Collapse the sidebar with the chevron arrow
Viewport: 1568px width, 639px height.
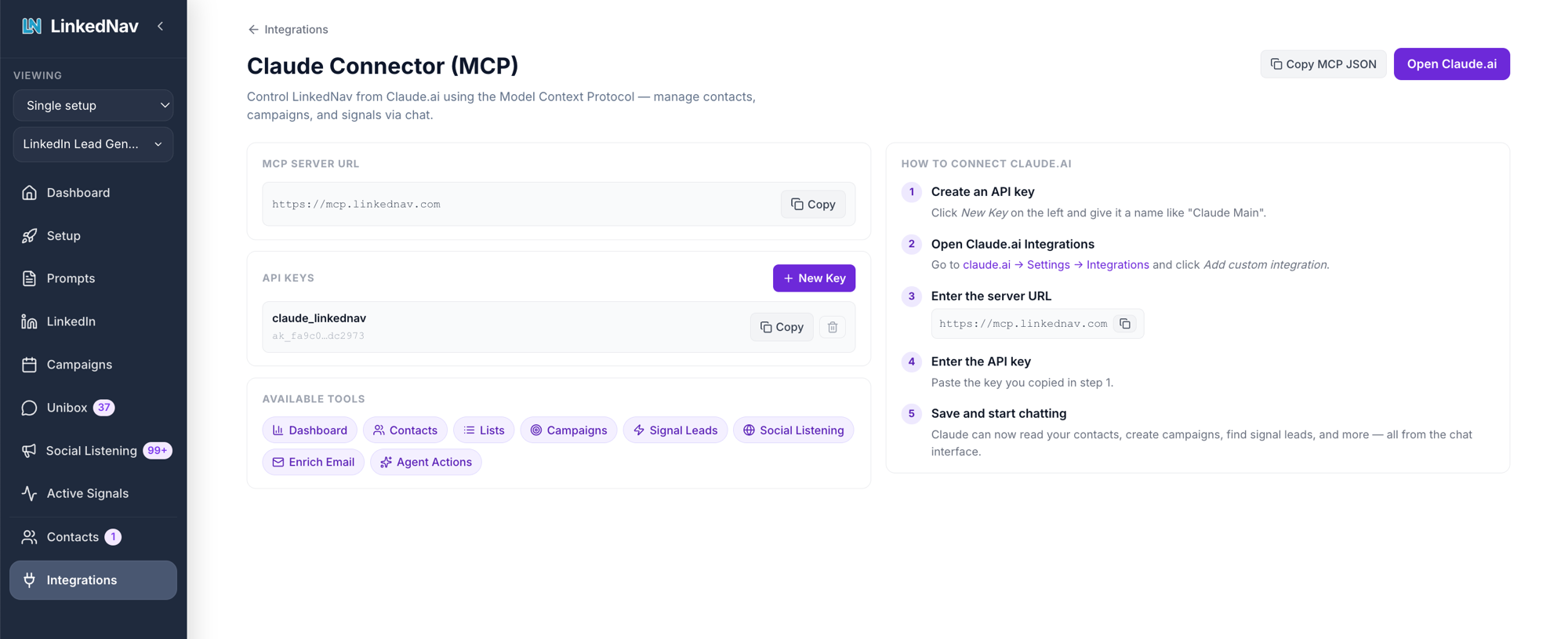tap(161, 26)
